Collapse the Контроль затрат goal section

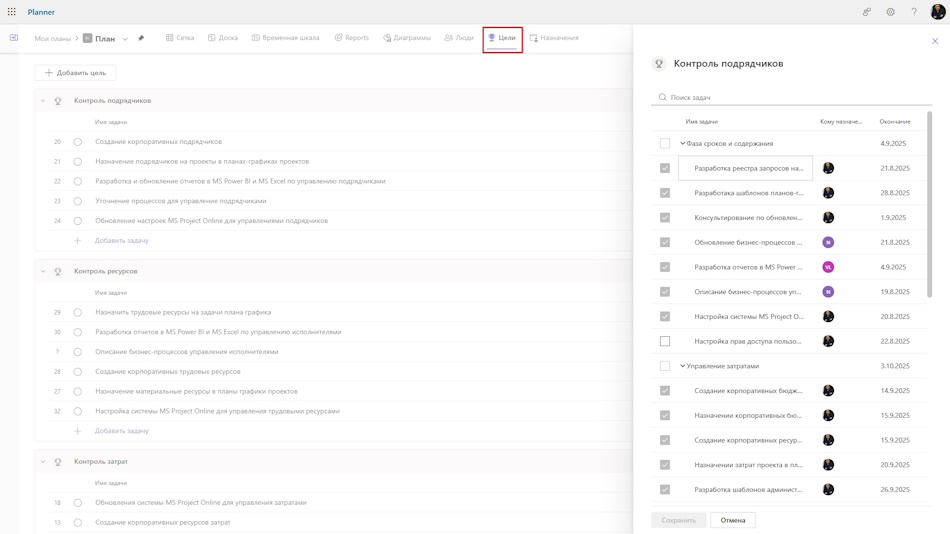pyautogui.click(x=43, y=462)
